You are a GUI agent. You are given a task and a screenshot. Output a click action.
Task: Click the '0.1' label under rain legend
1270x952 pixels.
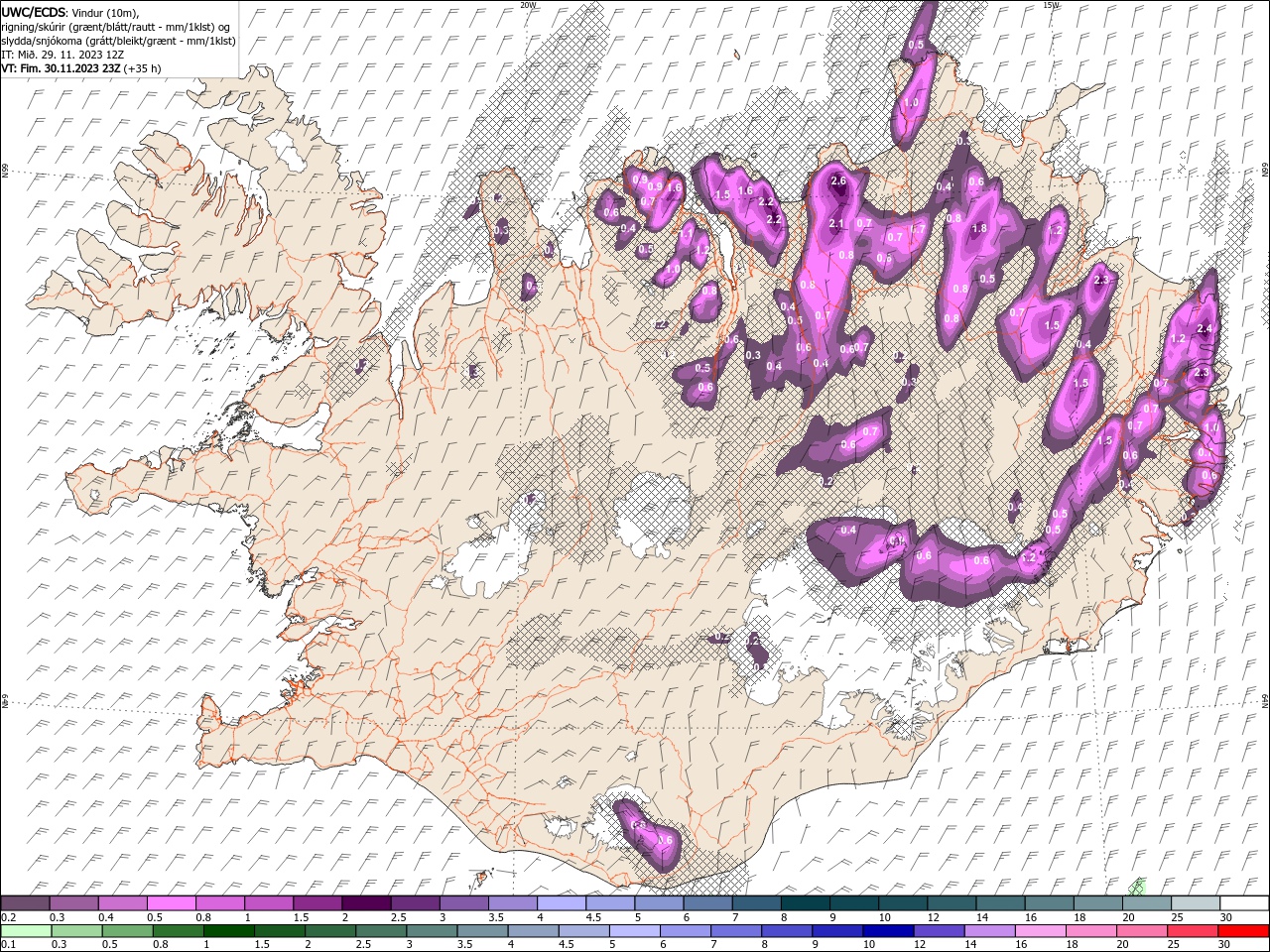click(x=8, y=945)
